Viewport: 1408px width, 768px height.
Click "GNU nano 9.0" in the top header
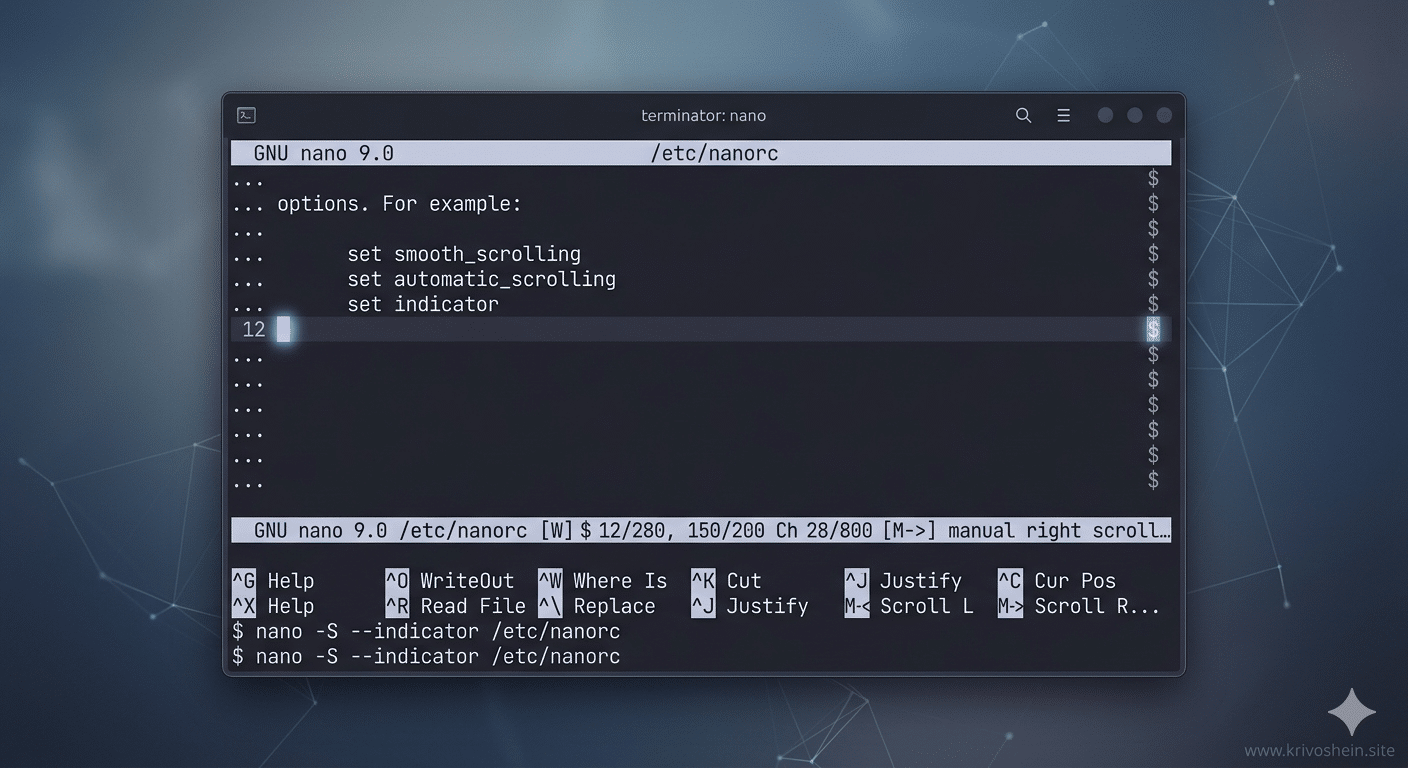click(x=324, y=154)
